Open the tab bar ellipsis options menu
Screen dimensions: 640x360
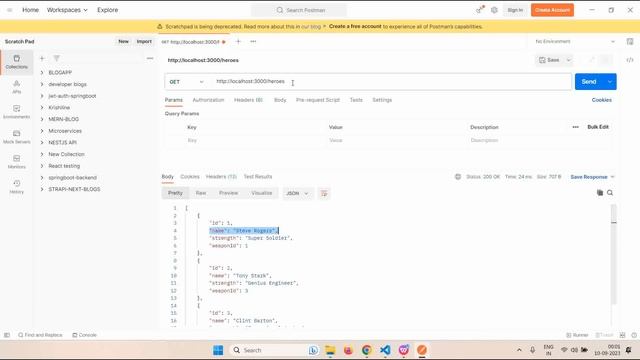coord(253,41)
